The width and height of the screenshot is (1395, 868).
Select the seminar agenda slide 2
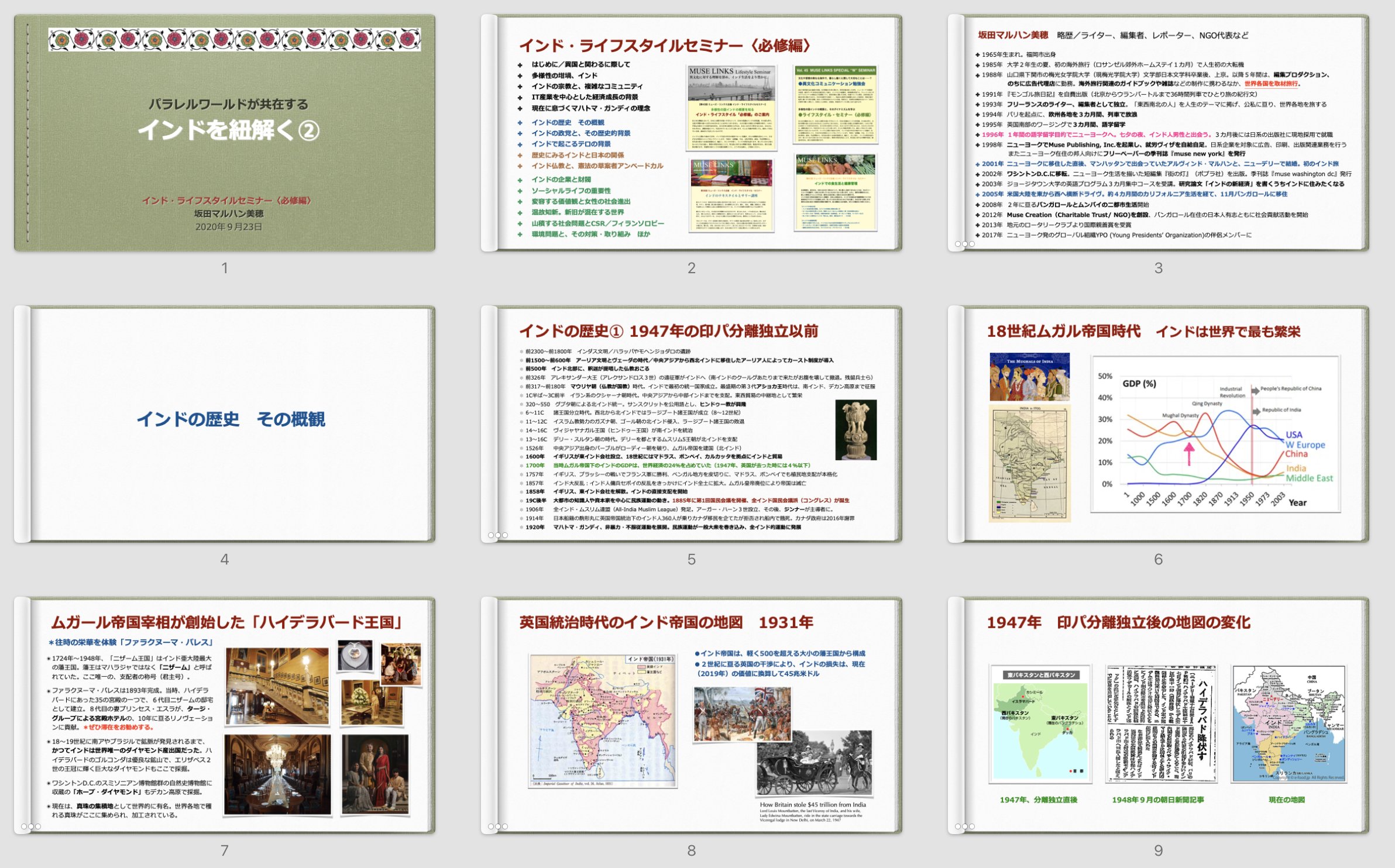pyautogui.click(x=691, y=133)
